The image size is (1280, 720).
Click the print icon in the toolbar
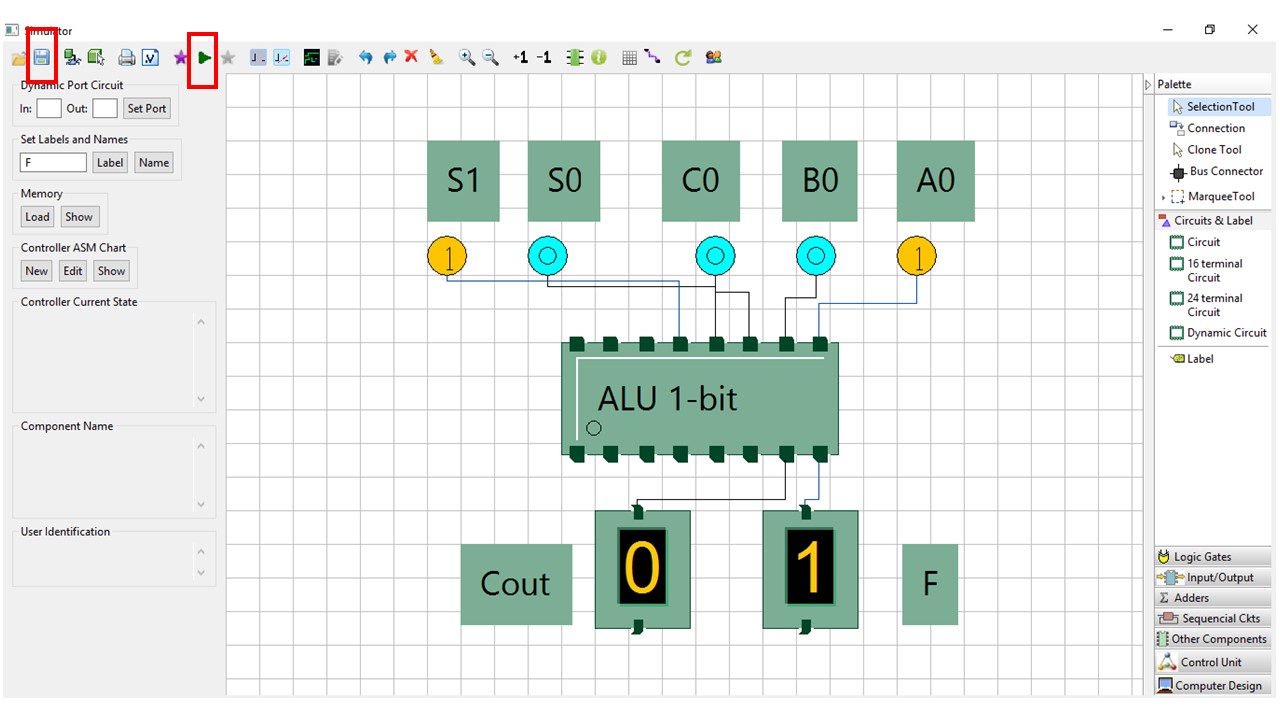click(x=127, y=57)
